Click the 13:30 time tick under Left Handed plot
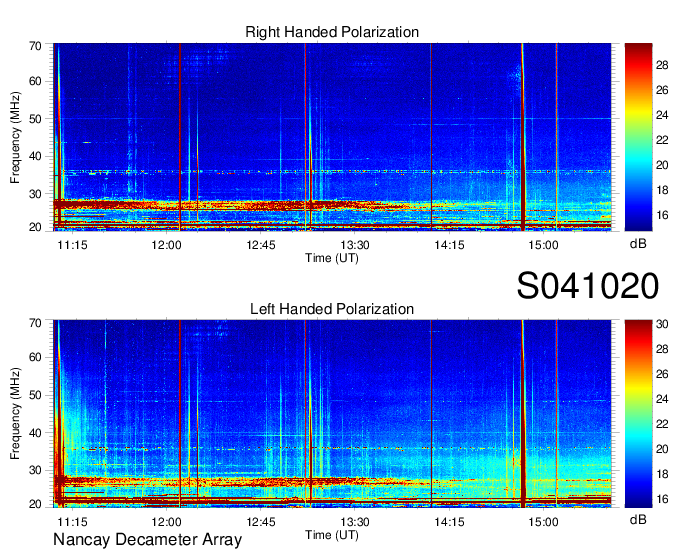680x552 pixels. [355, 522]
